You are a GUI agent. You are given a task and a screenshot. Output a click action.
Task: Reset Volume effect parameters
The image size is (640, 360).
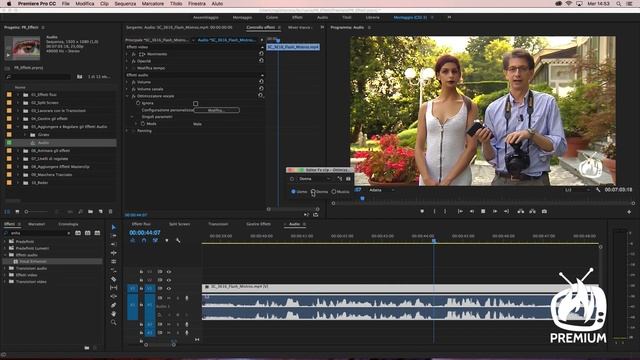pyautogui.click(x=261, y=82)
